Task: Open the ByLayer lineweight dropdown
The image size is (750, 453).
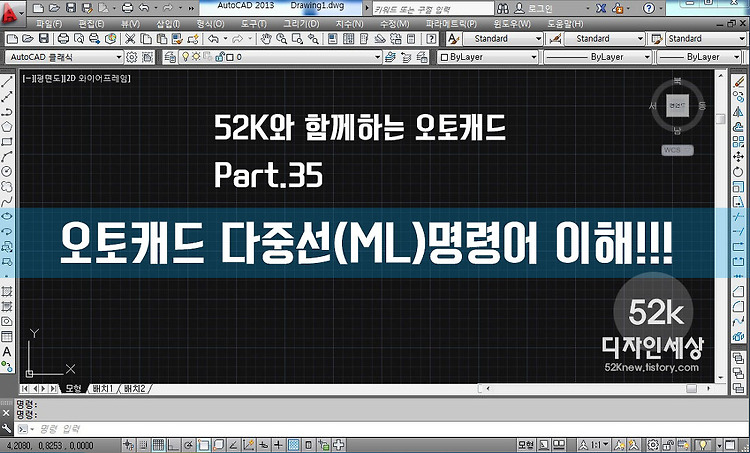Action: click(698, 57)
